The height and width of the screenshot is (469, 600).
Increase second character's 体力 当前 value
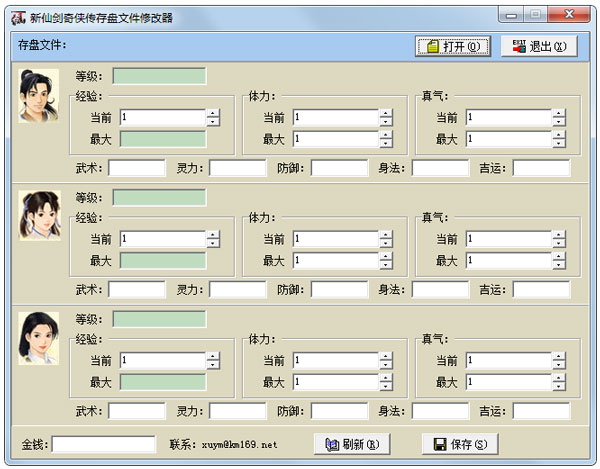click(386, 235)
